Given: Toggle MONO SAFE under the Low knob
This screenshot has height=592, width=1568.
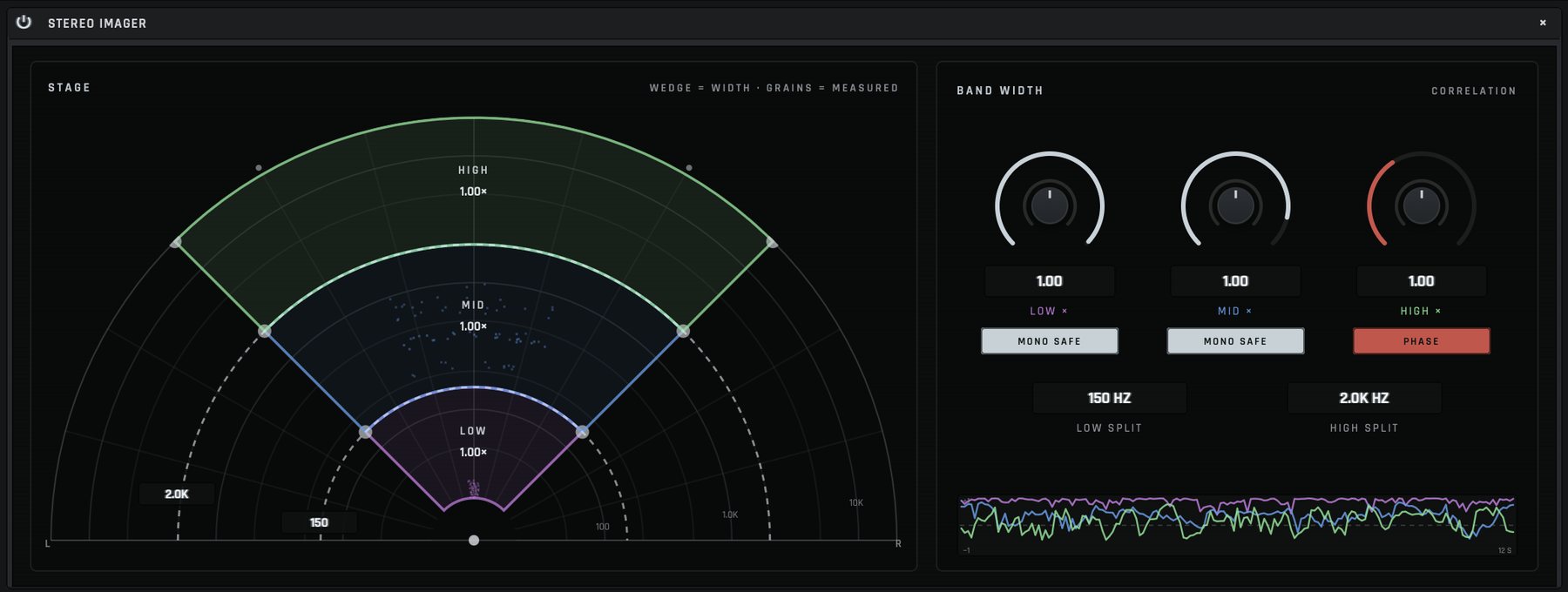Looking at the screenshot, I should (x=1049, y=341).
